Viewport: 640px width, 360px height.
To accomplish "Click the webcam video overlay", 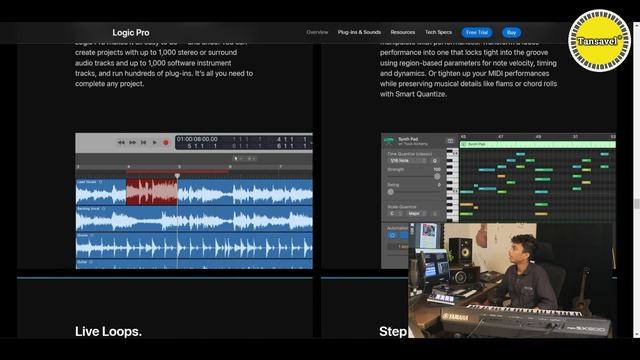I will (512, 280).
